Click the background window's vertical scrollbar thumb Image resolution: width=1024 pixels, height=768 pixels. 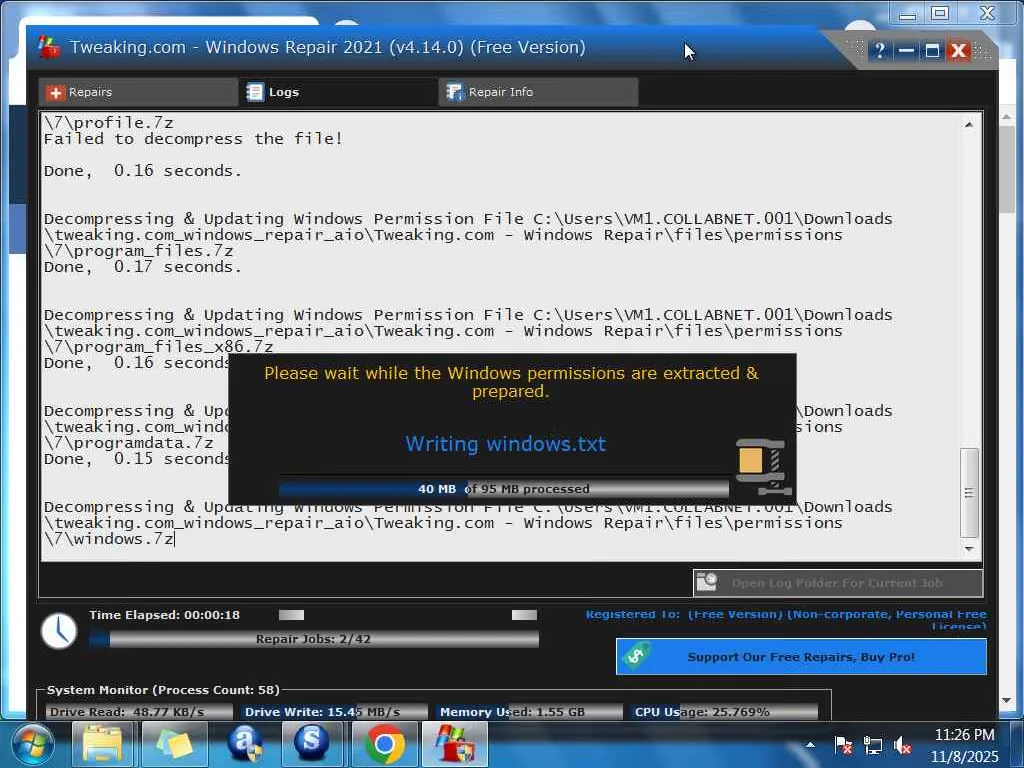coord(1006,170)
